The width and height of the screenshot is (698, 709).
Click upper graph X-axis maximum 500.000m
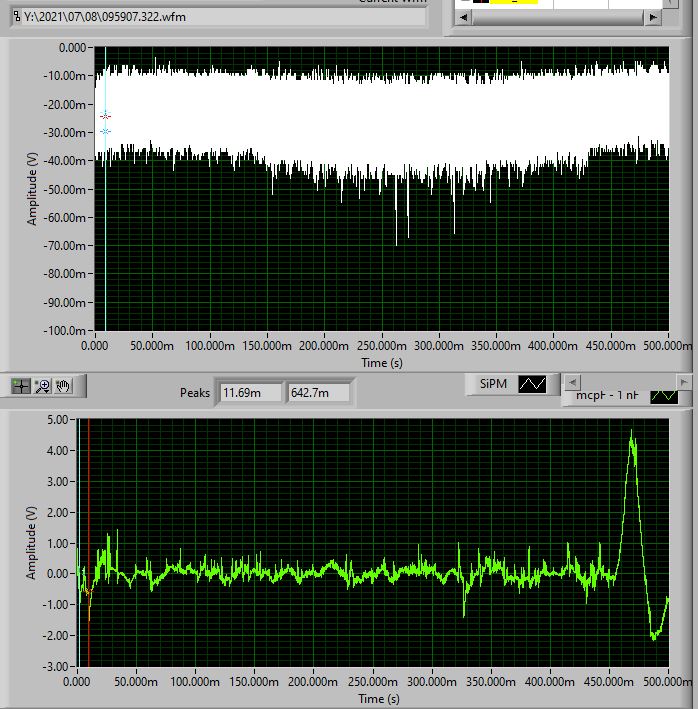(x=667, y=346)
